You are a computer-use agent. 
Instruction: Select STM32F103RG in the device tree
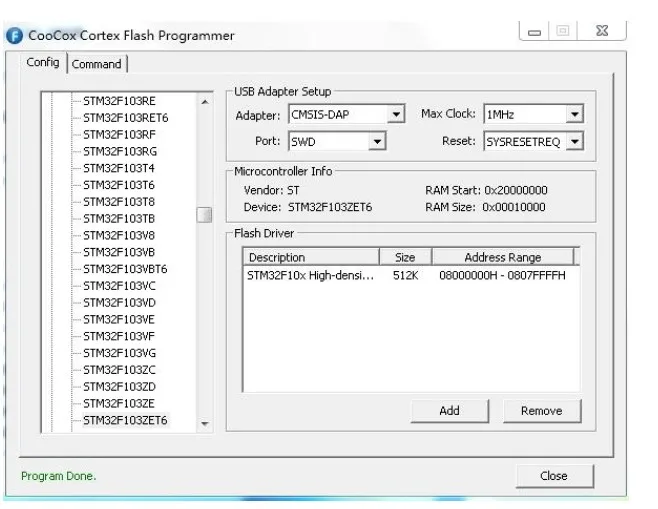point(120,151)
